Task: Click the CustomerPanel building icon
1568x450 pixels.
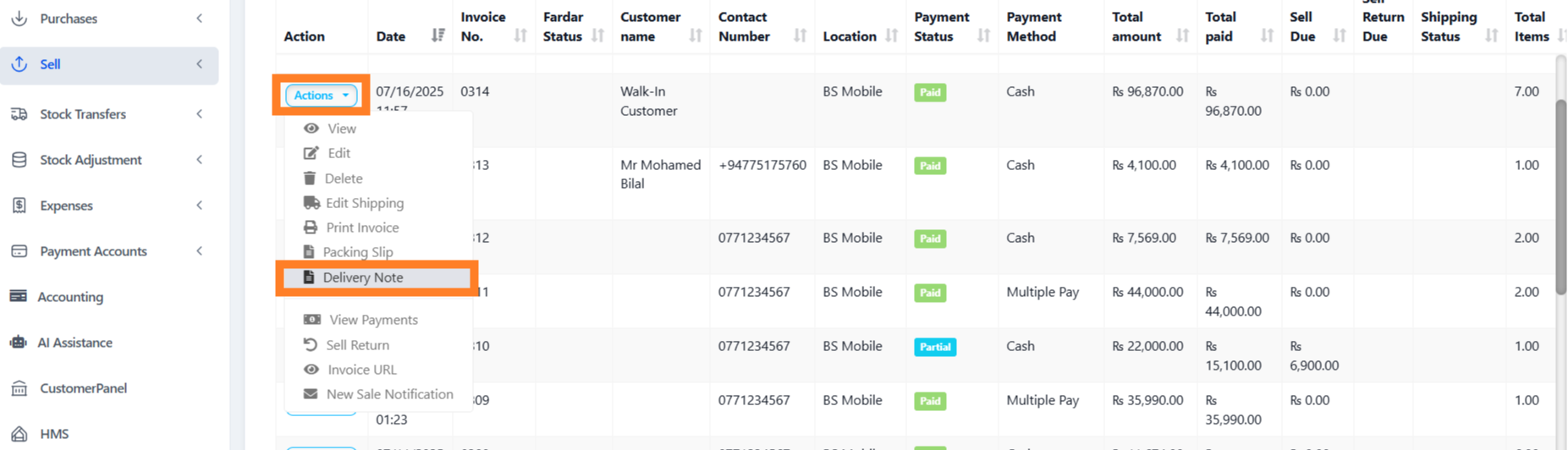Action: click(19, 388)
